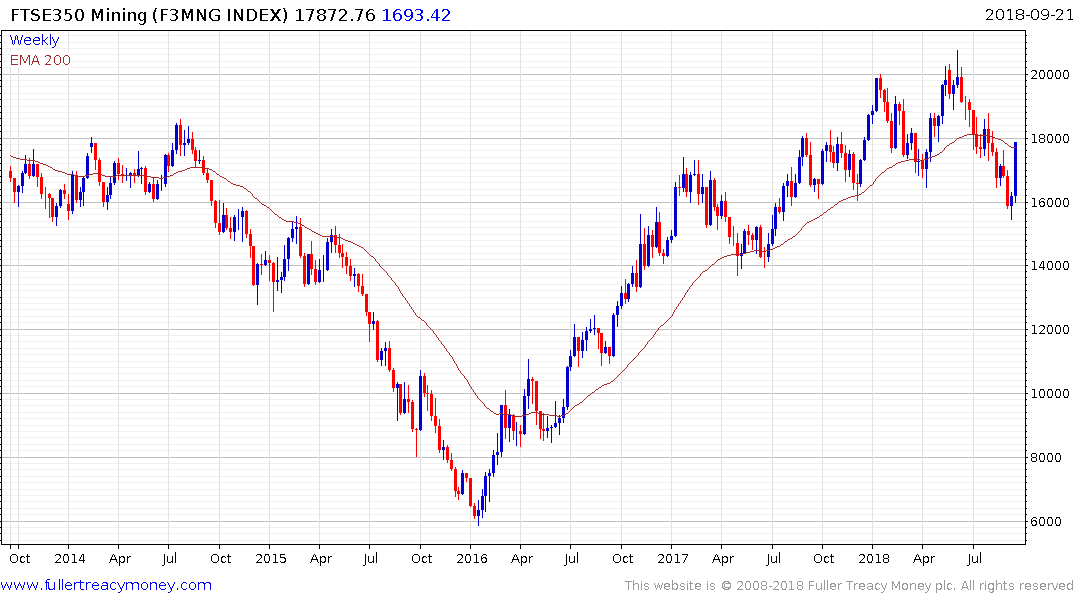
Task: Click the Fuller Treacy Money copyright notice
Action: pos(849,585)
